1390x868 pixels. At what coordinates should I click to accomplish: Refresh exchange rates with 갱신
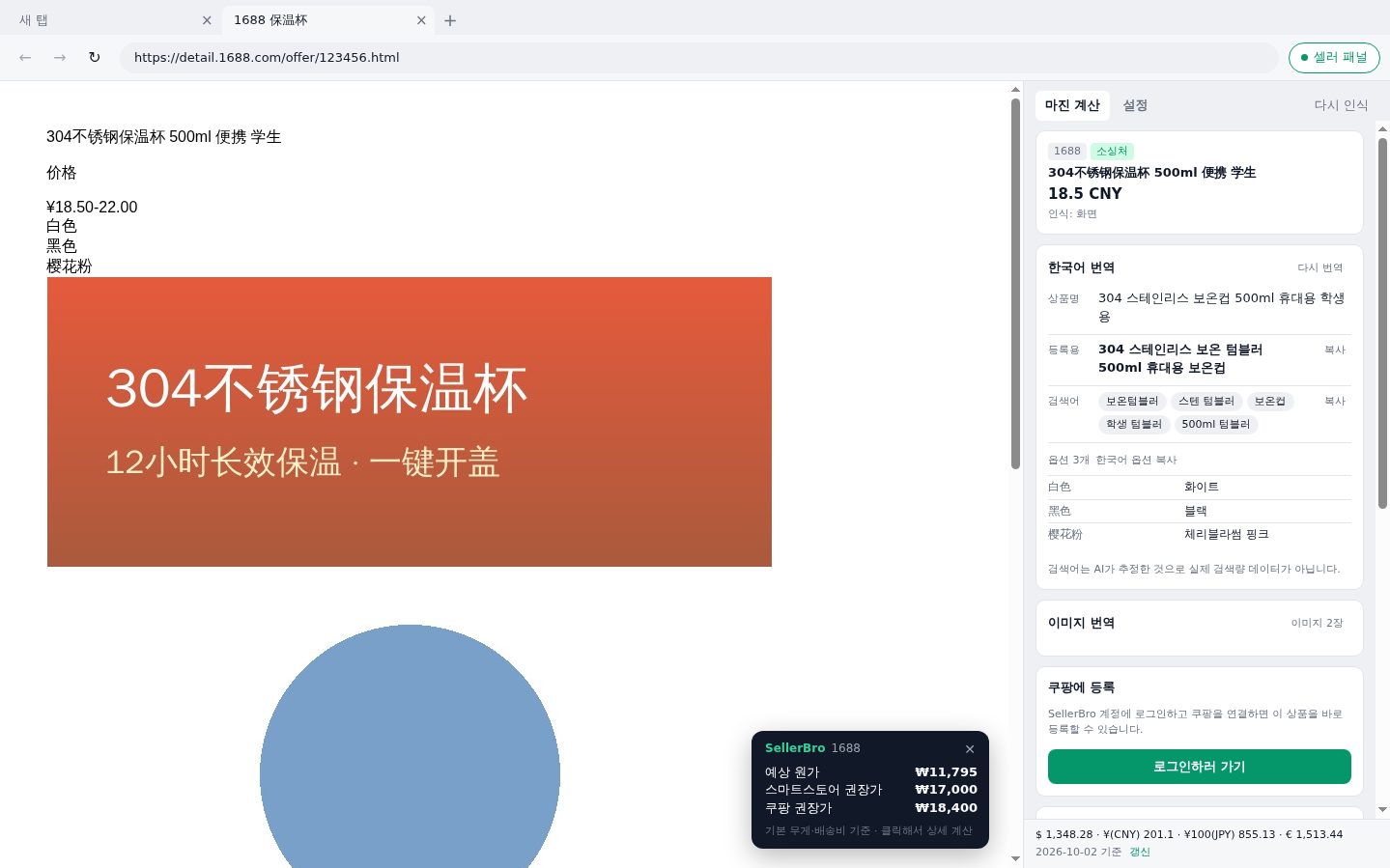(x=1140, y=853)
